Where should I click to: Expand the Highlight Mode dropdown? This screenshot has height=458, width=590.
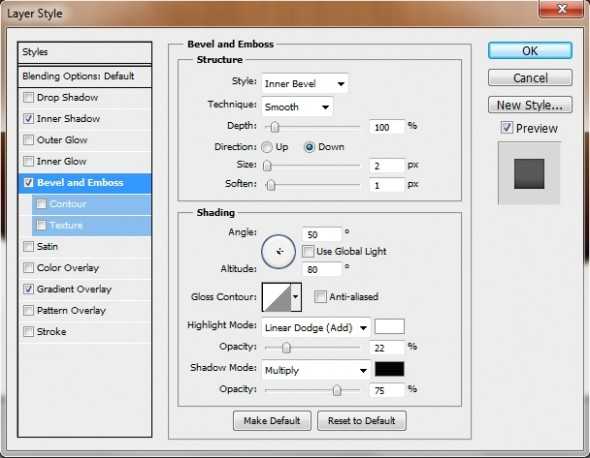[x=316, y=328]
